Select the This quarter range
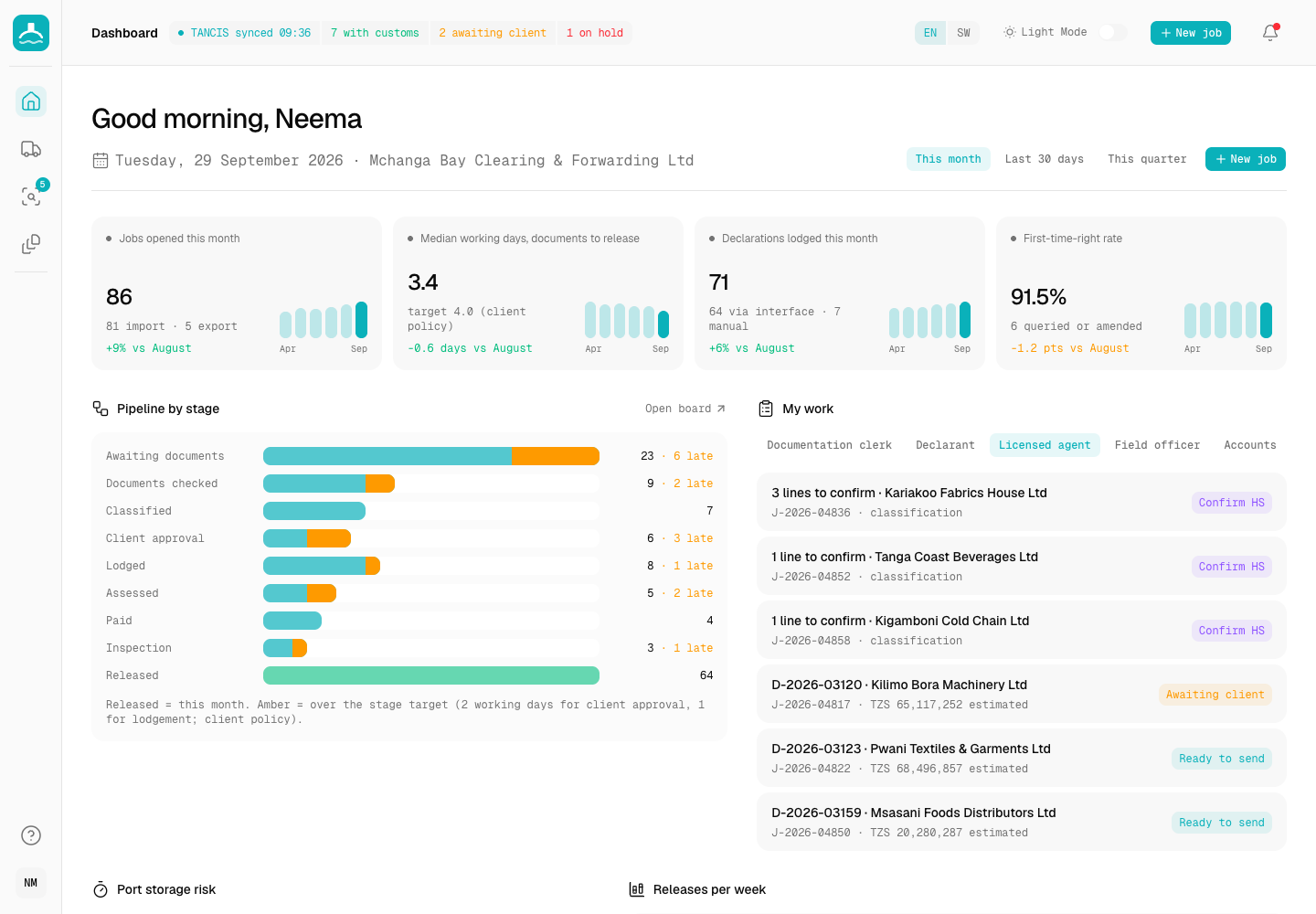 1147,159
